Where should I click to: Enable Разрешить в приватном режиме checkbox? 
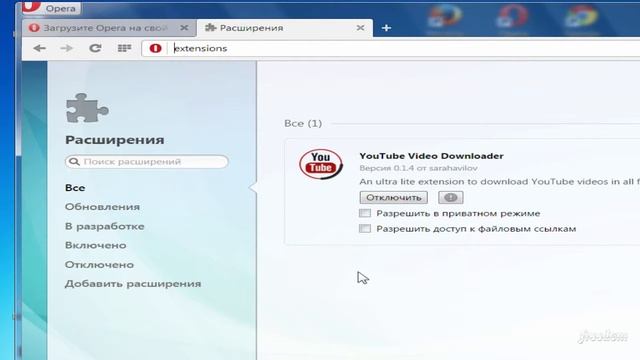[365, 213]
